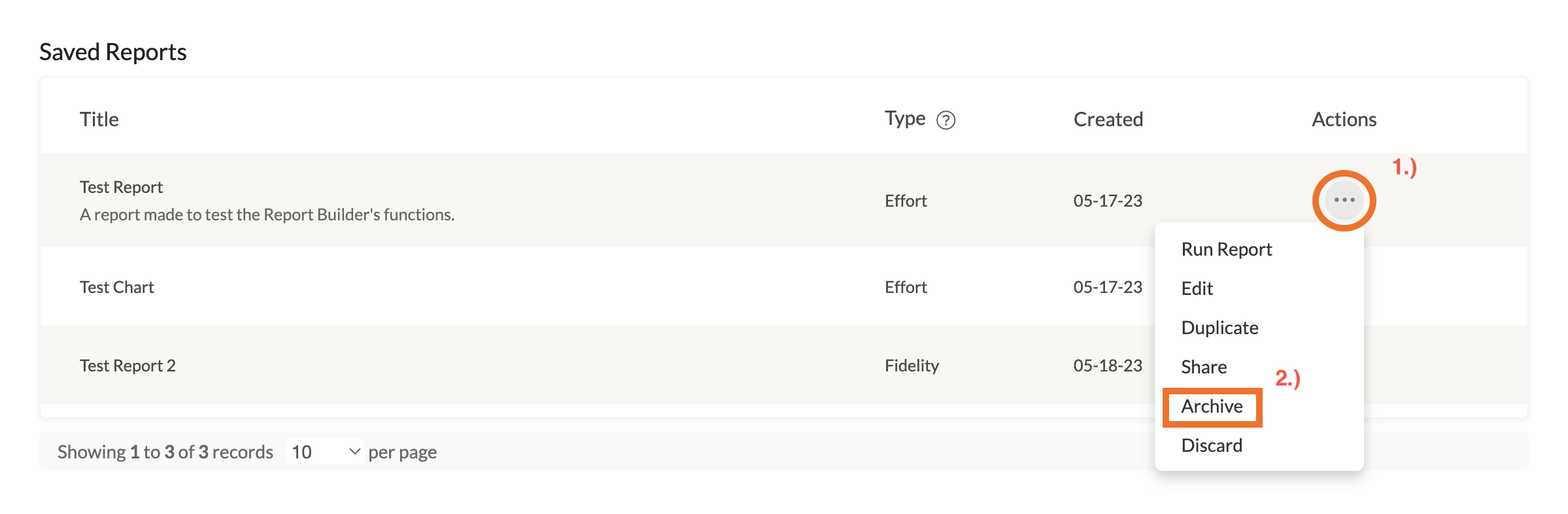Click the Title column header
This screenshot has height=514, width=1568.
point(99,120)
